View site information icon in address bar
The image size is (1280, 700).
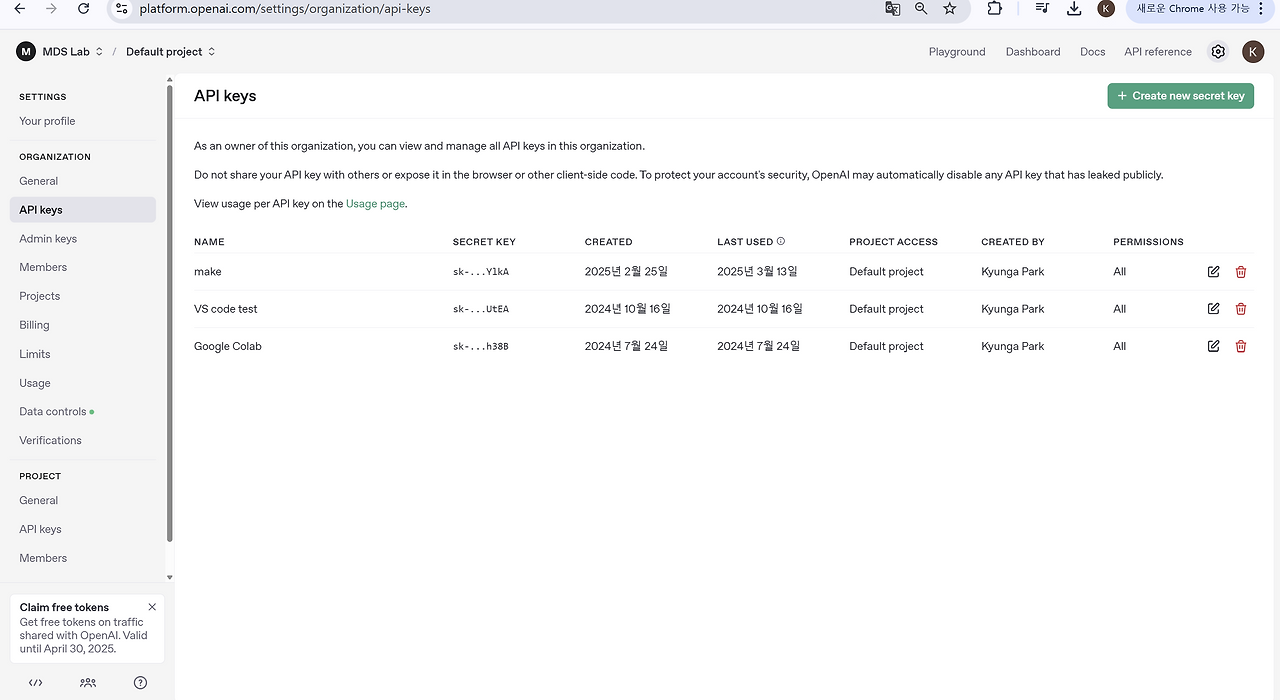pos(121,9)
